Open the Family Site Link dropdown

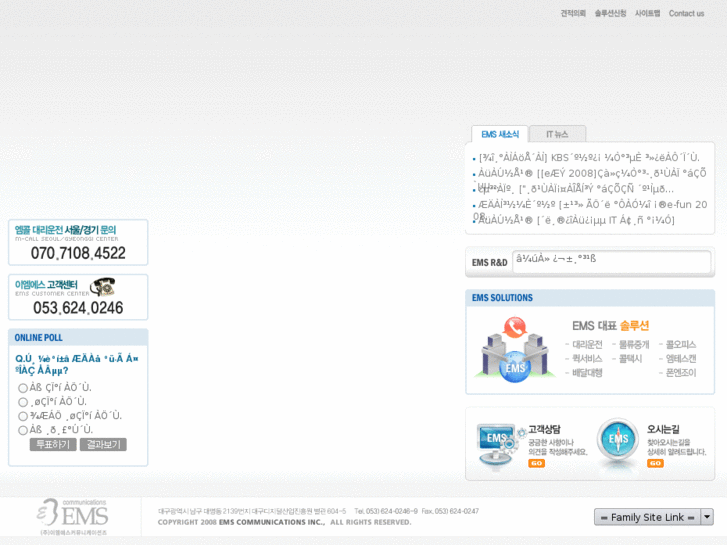point(654,517)
